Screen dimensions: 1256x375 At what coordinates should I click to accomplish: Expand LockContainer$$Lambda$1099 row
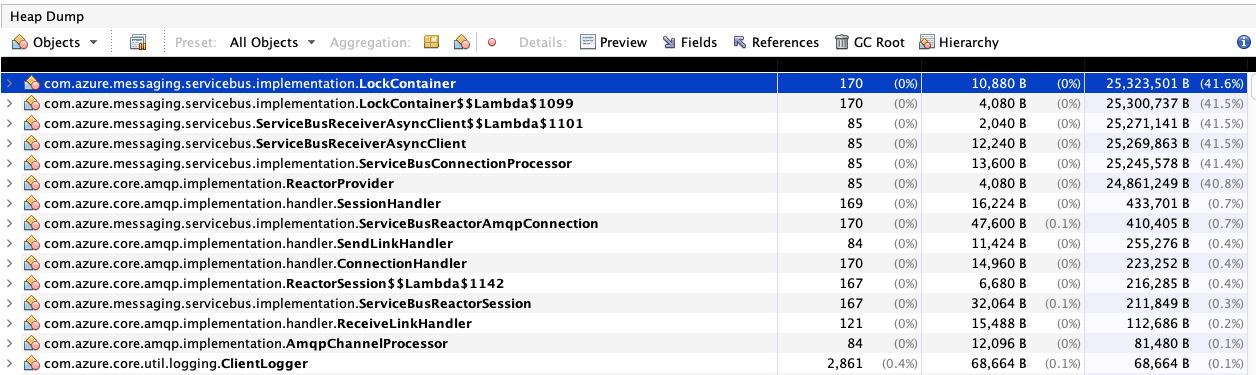(x=10, y=104)
